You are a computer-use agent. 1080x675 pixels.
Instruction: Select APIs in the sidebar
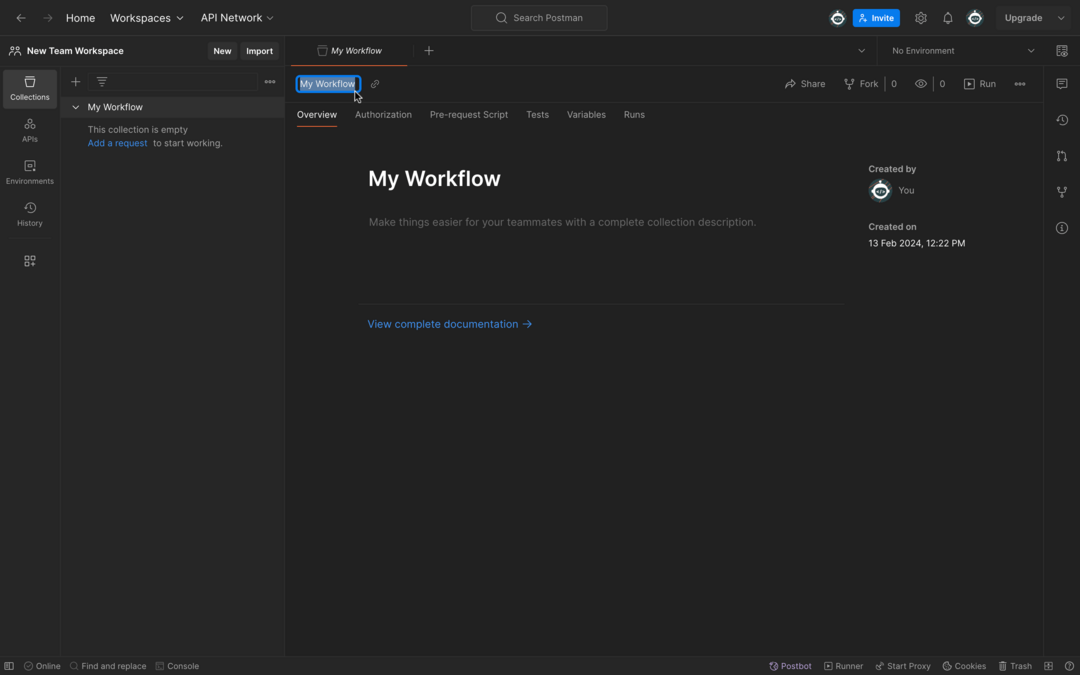30,130
